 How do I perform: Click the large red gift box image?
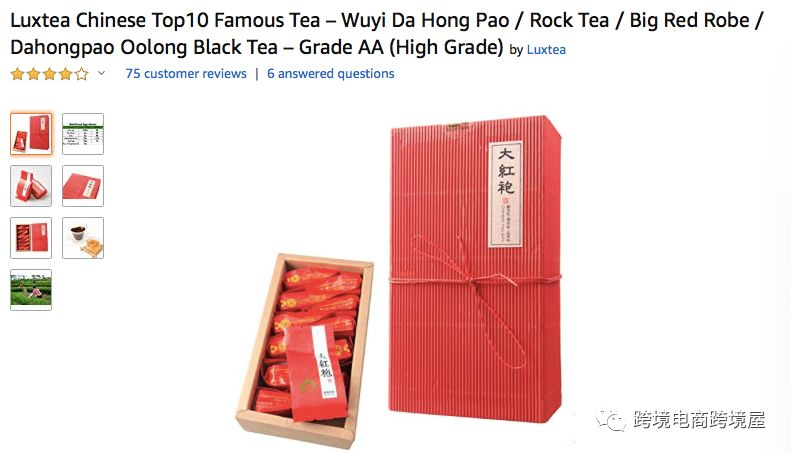(x=475, y=267)
